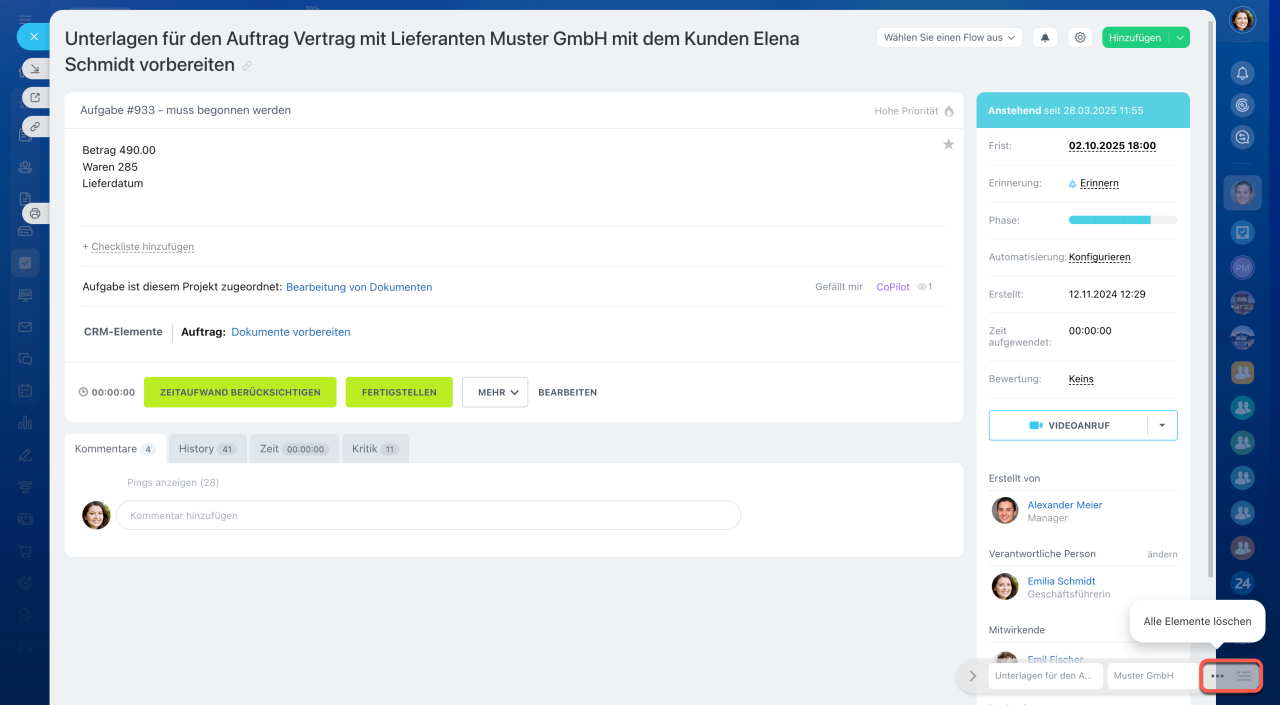Open the Bearbeitung von Dokumenten project link
The image size is (1280, 705).
coord(359,287)
